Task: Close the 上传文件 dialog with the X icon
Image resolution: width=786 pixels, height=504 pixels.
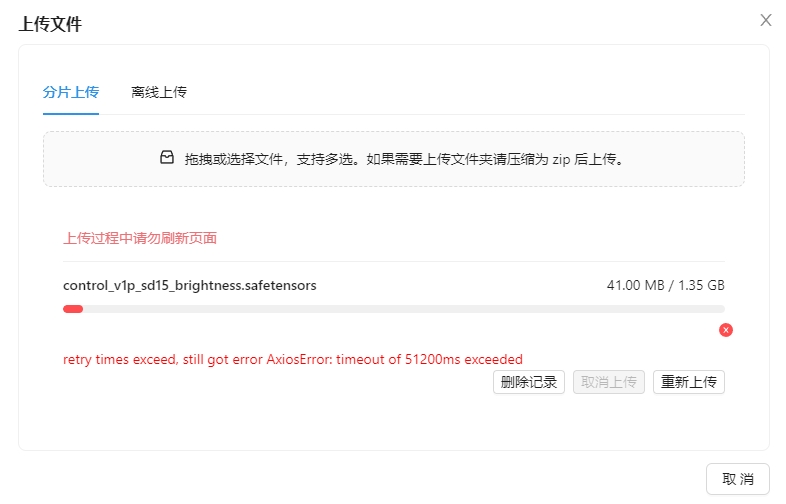Action: (765, 20)
